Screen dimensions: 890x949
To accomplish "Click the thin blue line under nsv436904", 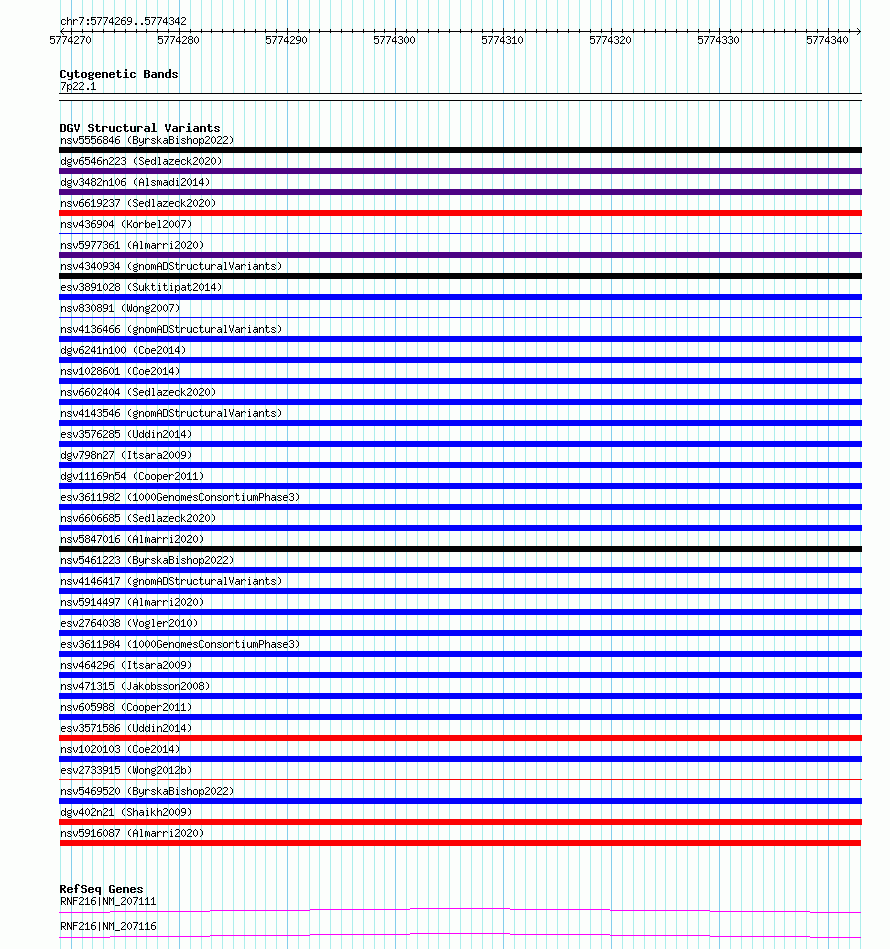I will [460, 234].
